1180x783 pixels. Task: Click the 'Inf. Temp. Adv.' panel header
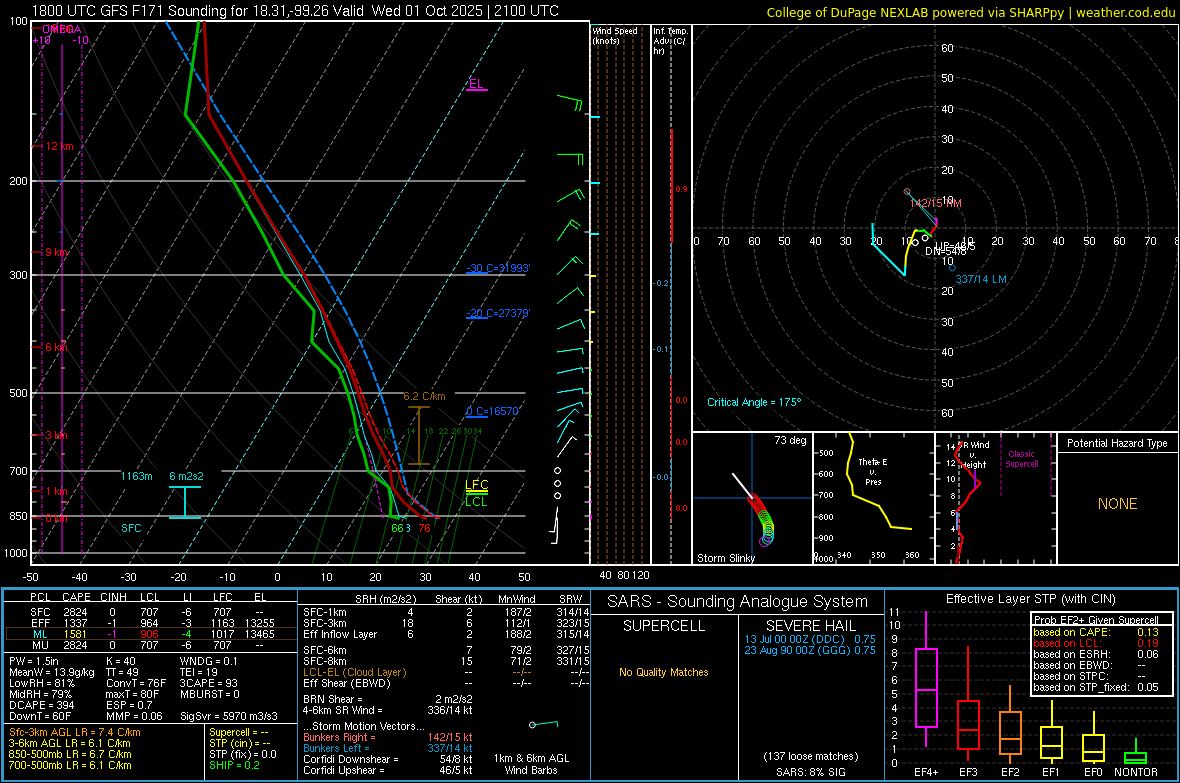670,41
